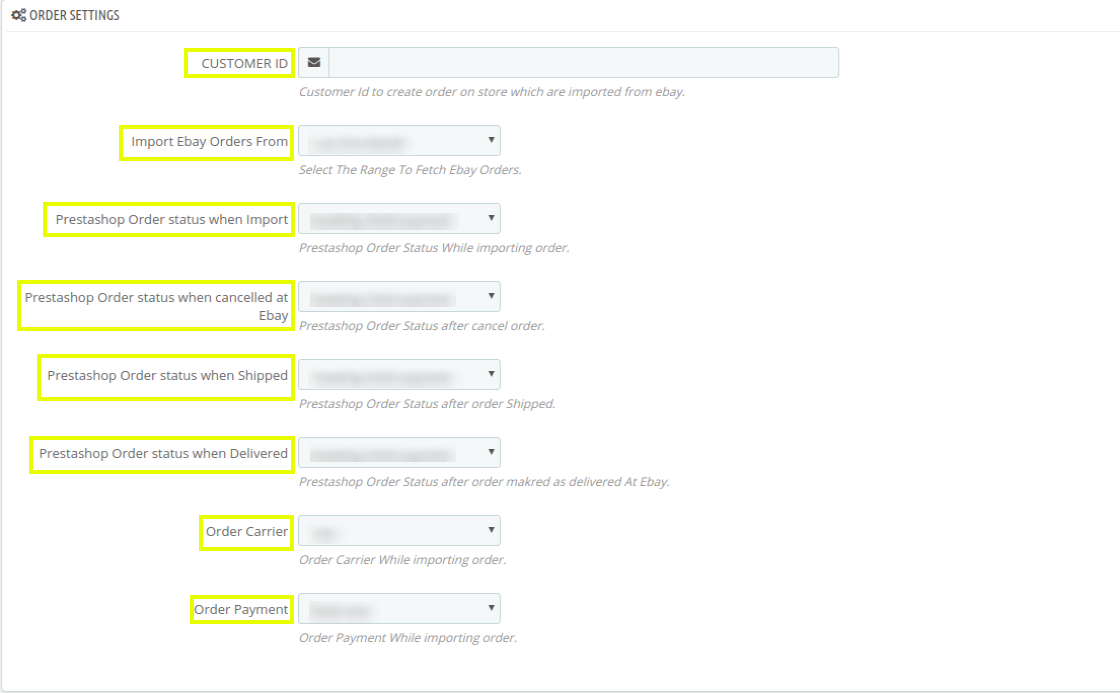The width and height of the screenshot is (1120, 693).
Task: Click Prestashop Order status when Import label
Action: [172, 219]
